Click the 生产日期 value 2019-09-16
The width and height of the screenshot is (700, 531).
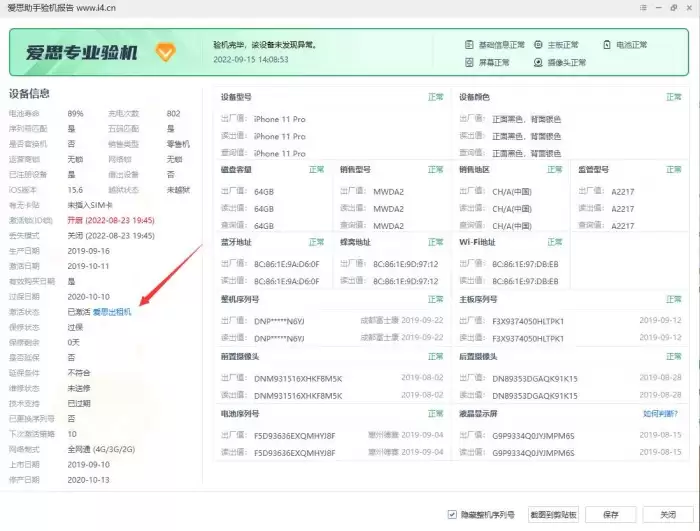88,251
